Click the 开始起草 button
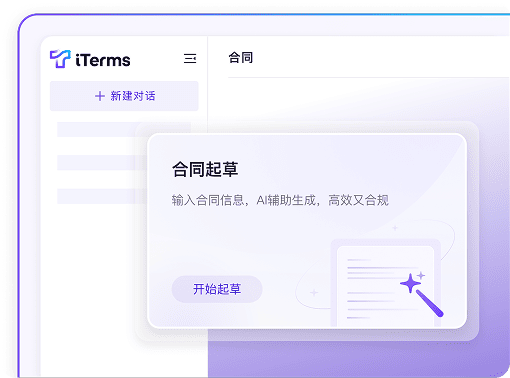510x378 pixels. [x=217, y=289]
